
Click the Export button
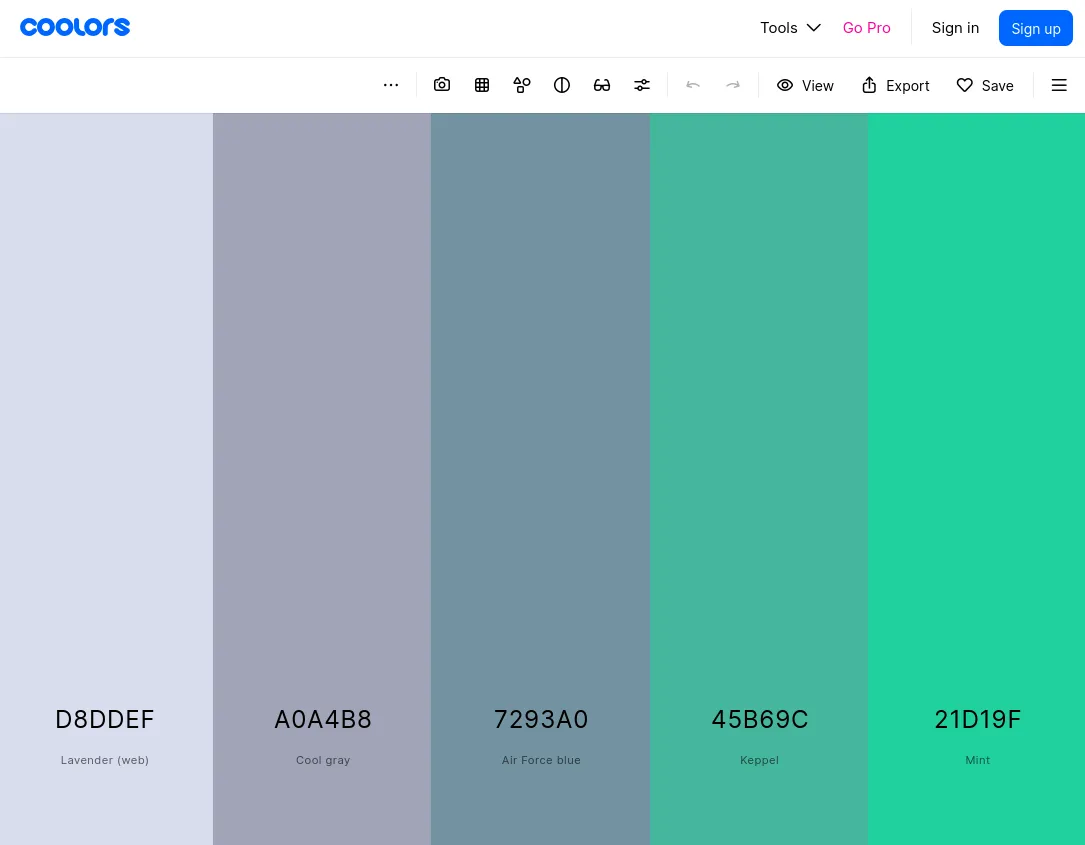point(895,85)
